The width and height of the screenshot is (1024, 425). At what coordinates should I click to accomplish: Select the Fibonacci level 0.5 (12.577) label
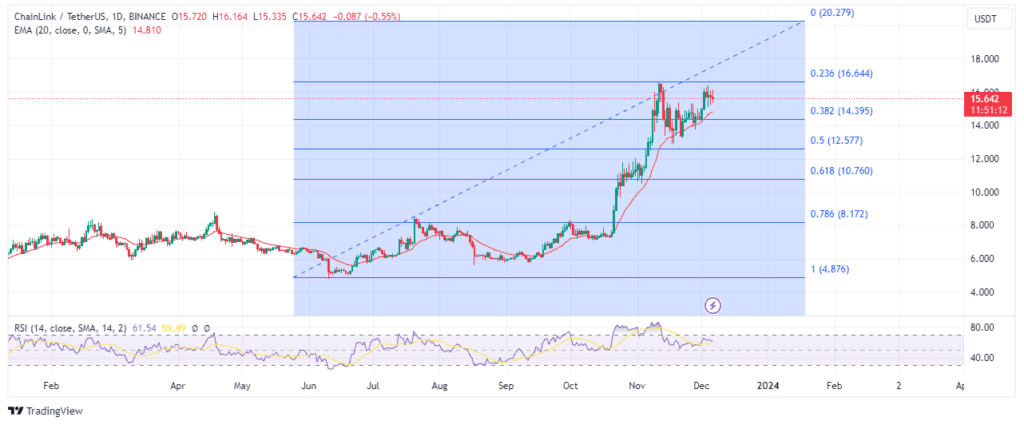pyautogui.click(x=836, y=141)
